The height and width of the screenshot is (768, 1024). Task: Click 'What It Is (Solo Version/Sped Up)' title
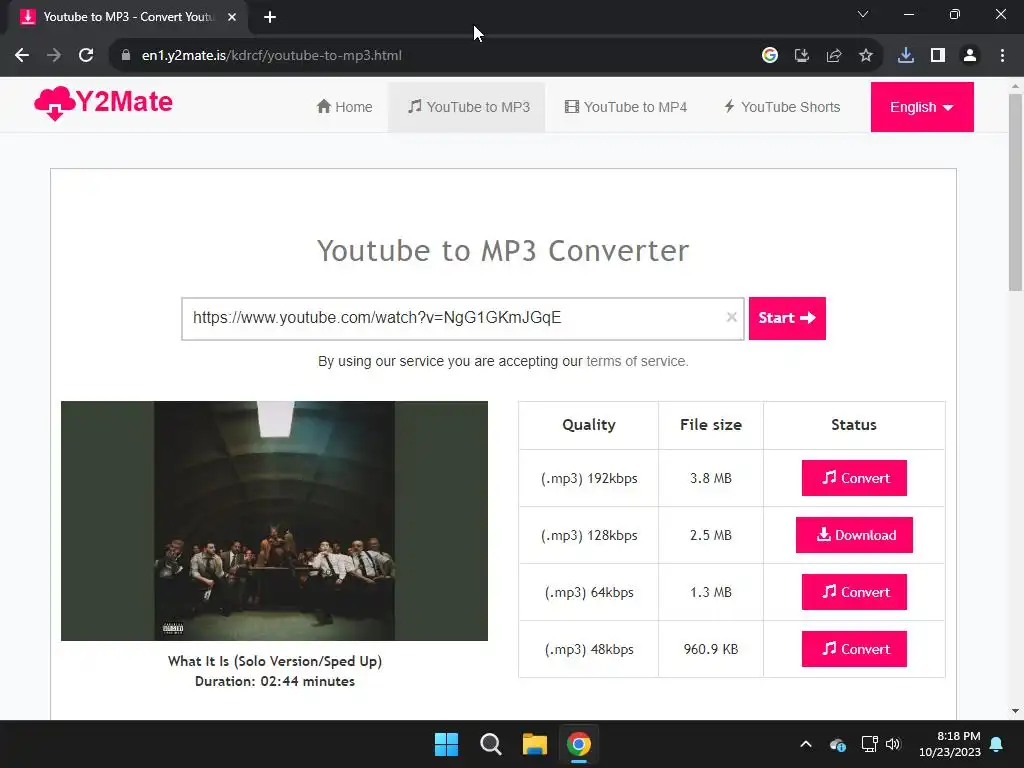[275, 661]
